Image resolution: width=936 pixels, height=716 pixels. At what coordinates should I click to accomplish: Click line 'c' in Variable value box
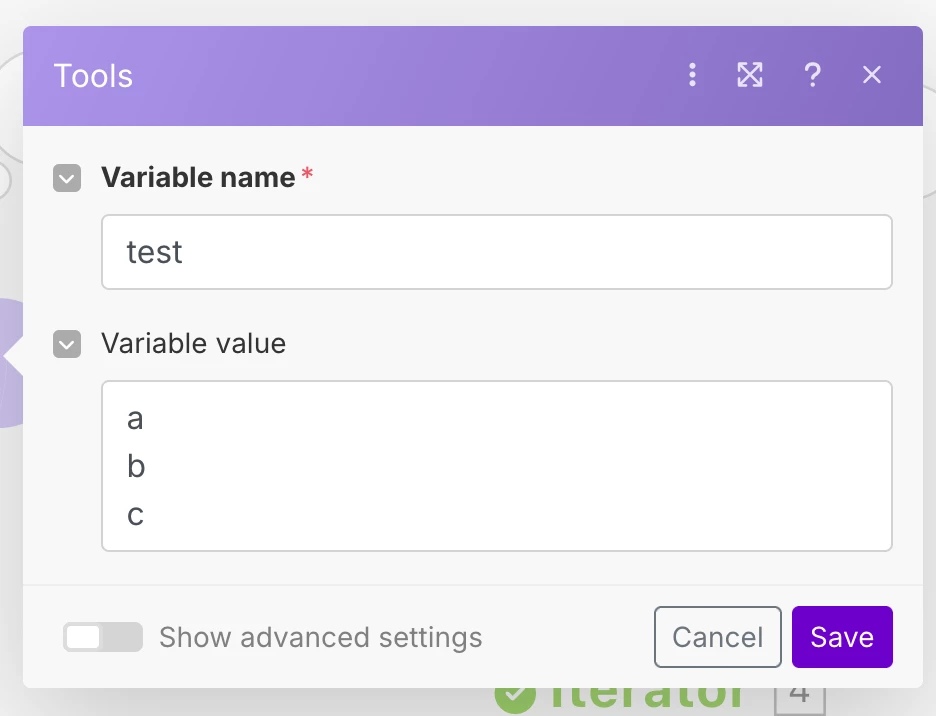tap(136, 515)
